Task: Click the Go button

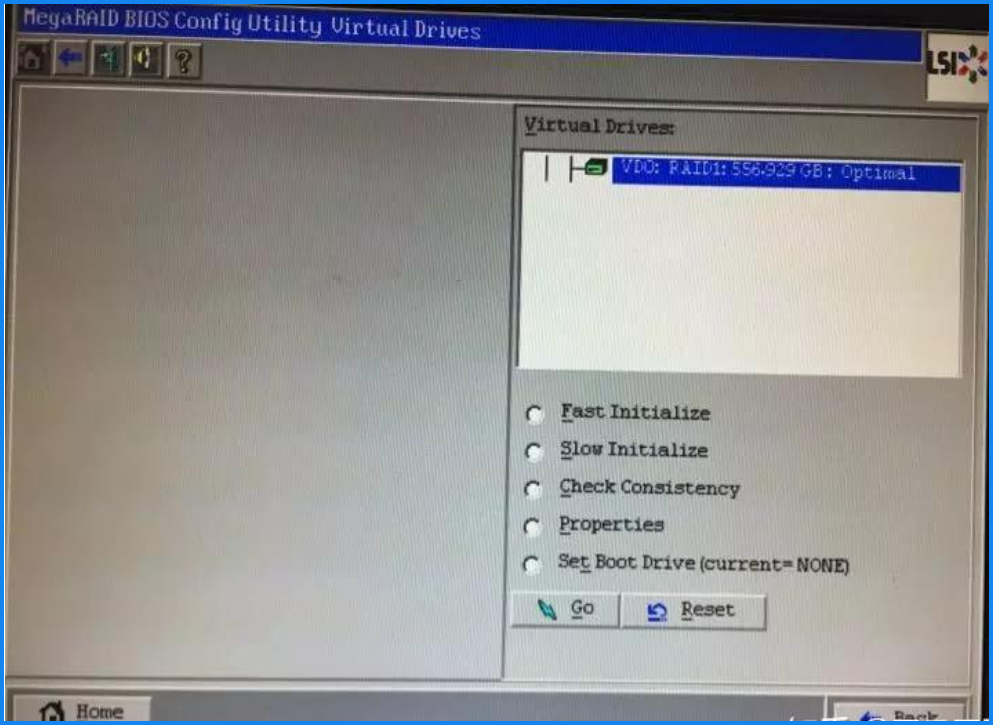Action: click(x=565, y=609)
